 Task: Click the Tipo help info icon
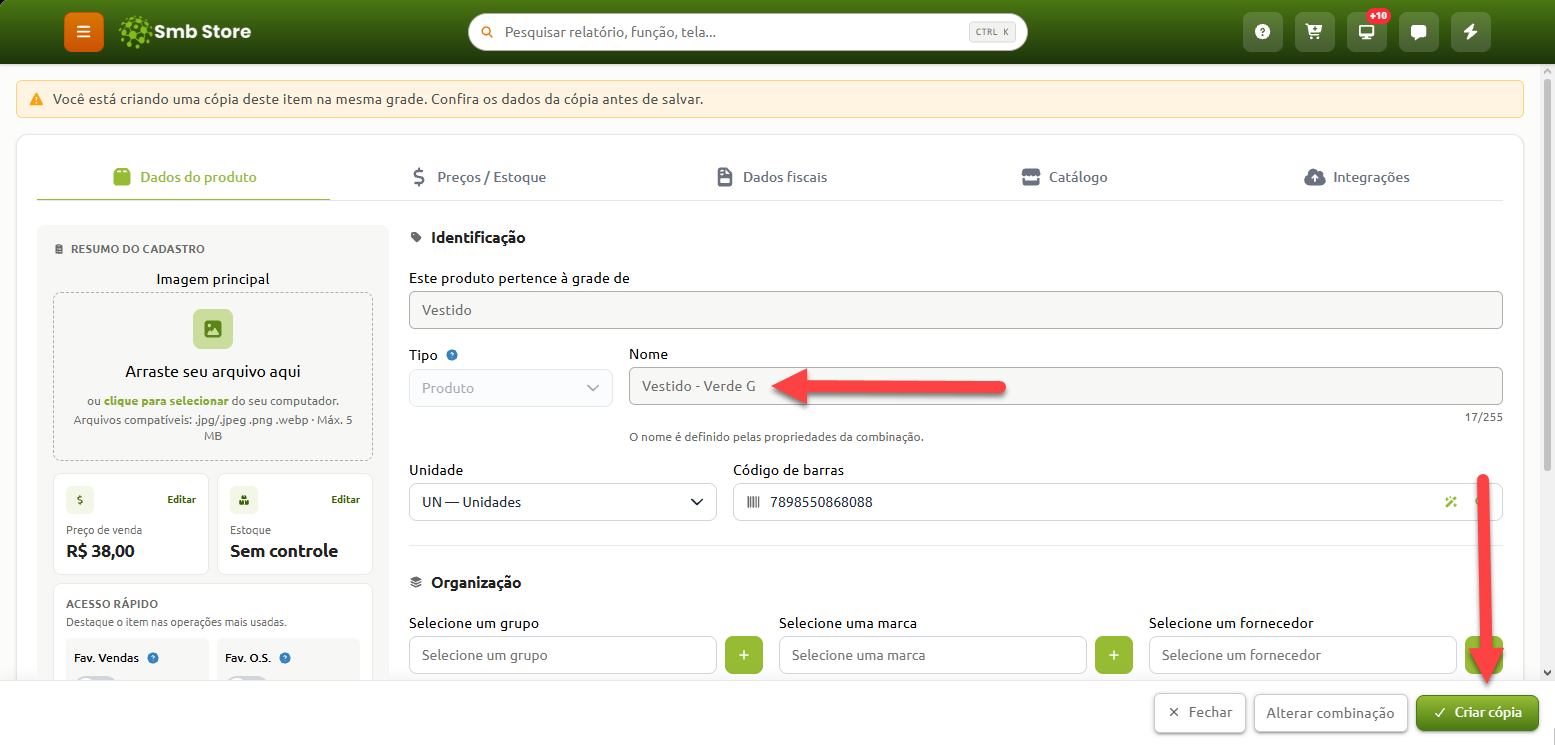tap(452, 355)
